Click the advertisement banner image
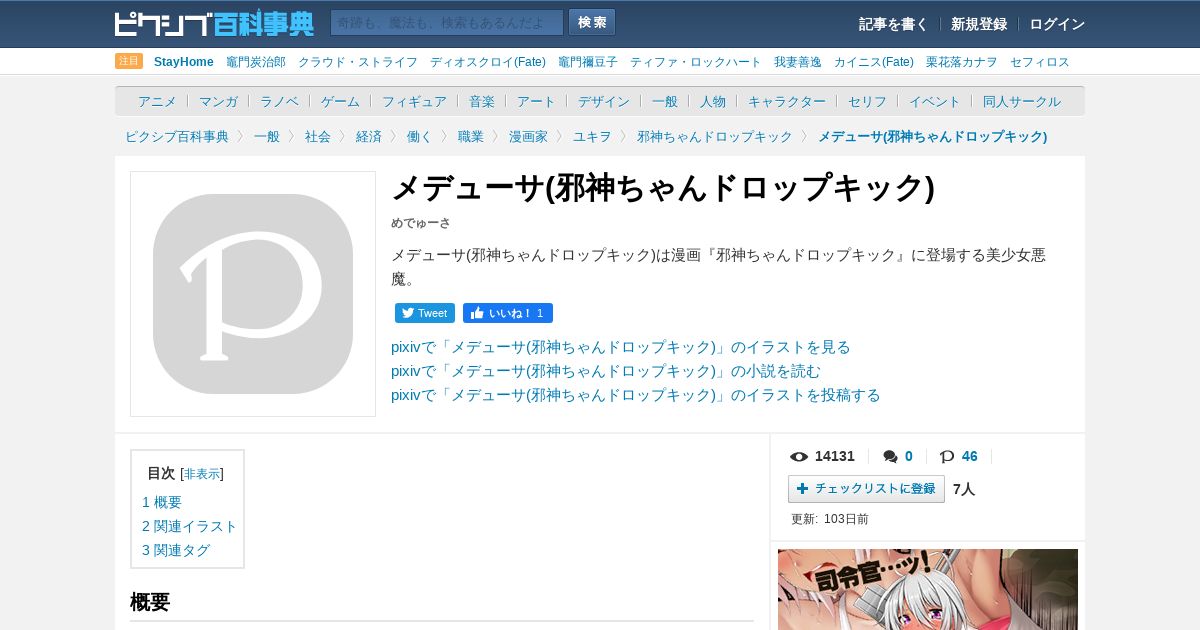Image resolution: width=1200 pixels, height=630 pixels. (x=928, y=589)
